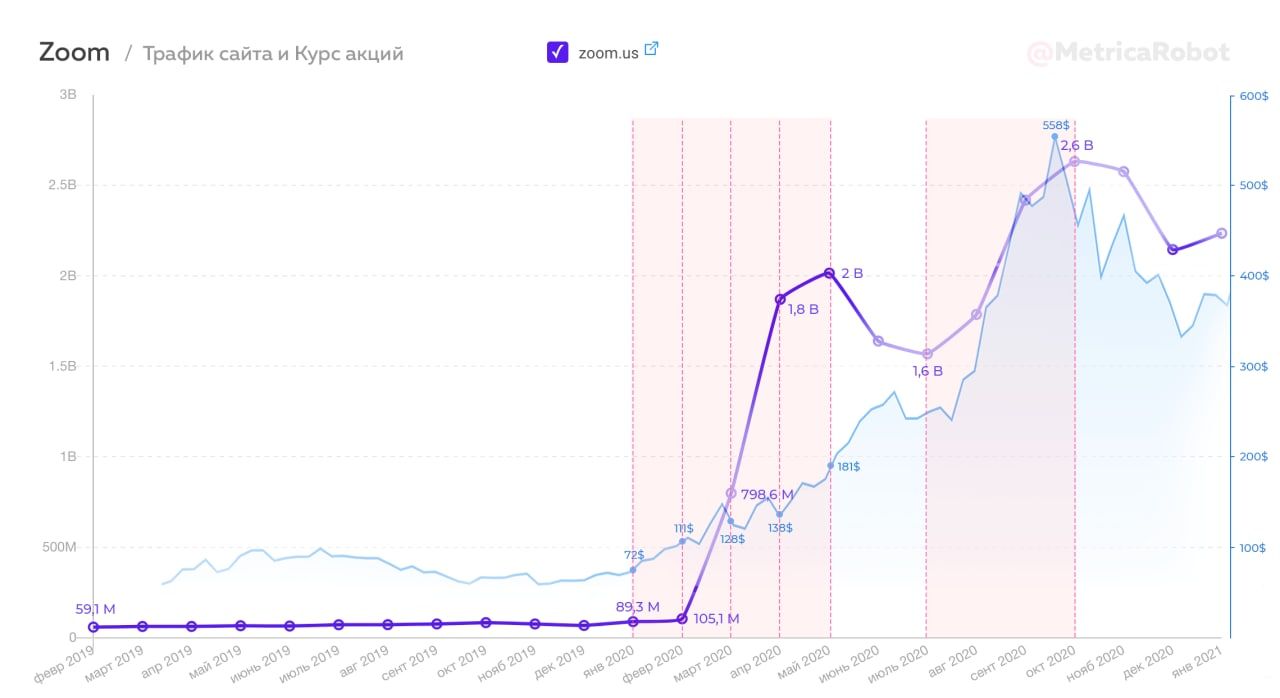Click the 500M traffic axis label

pyautogui.click(x=59, y=548)
